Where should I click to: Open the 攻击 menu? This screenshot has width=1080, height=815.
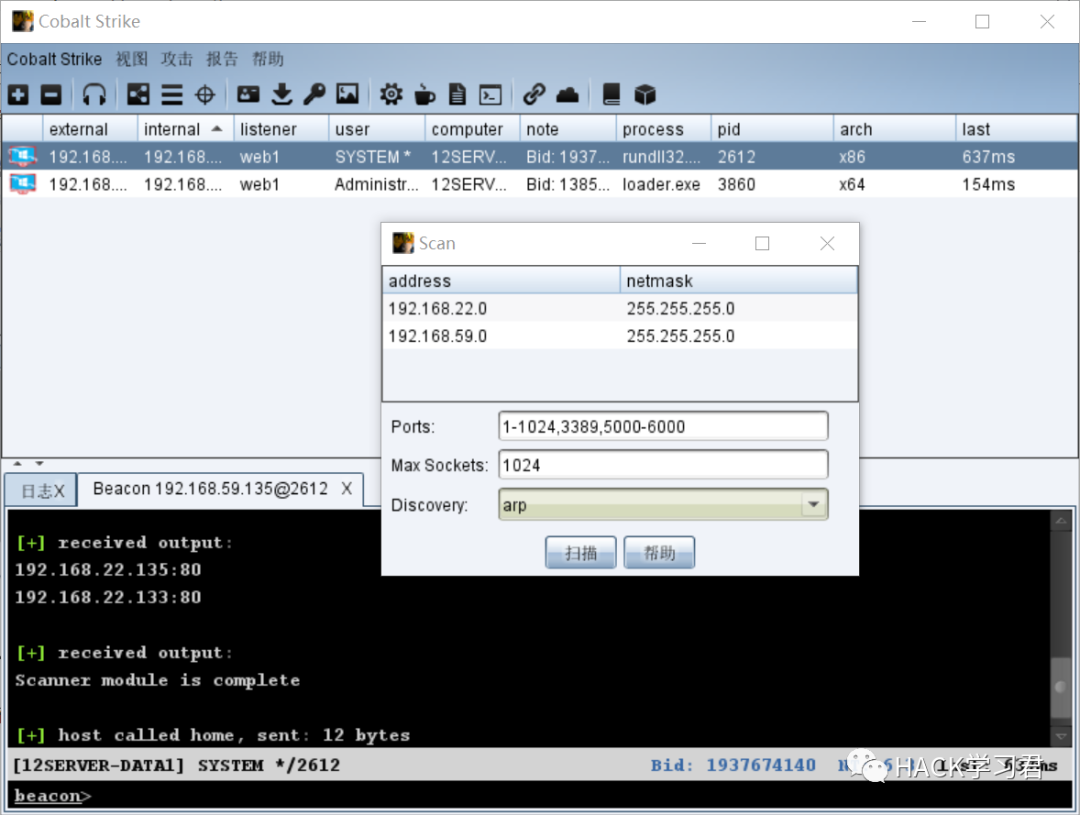coord(177,59)
